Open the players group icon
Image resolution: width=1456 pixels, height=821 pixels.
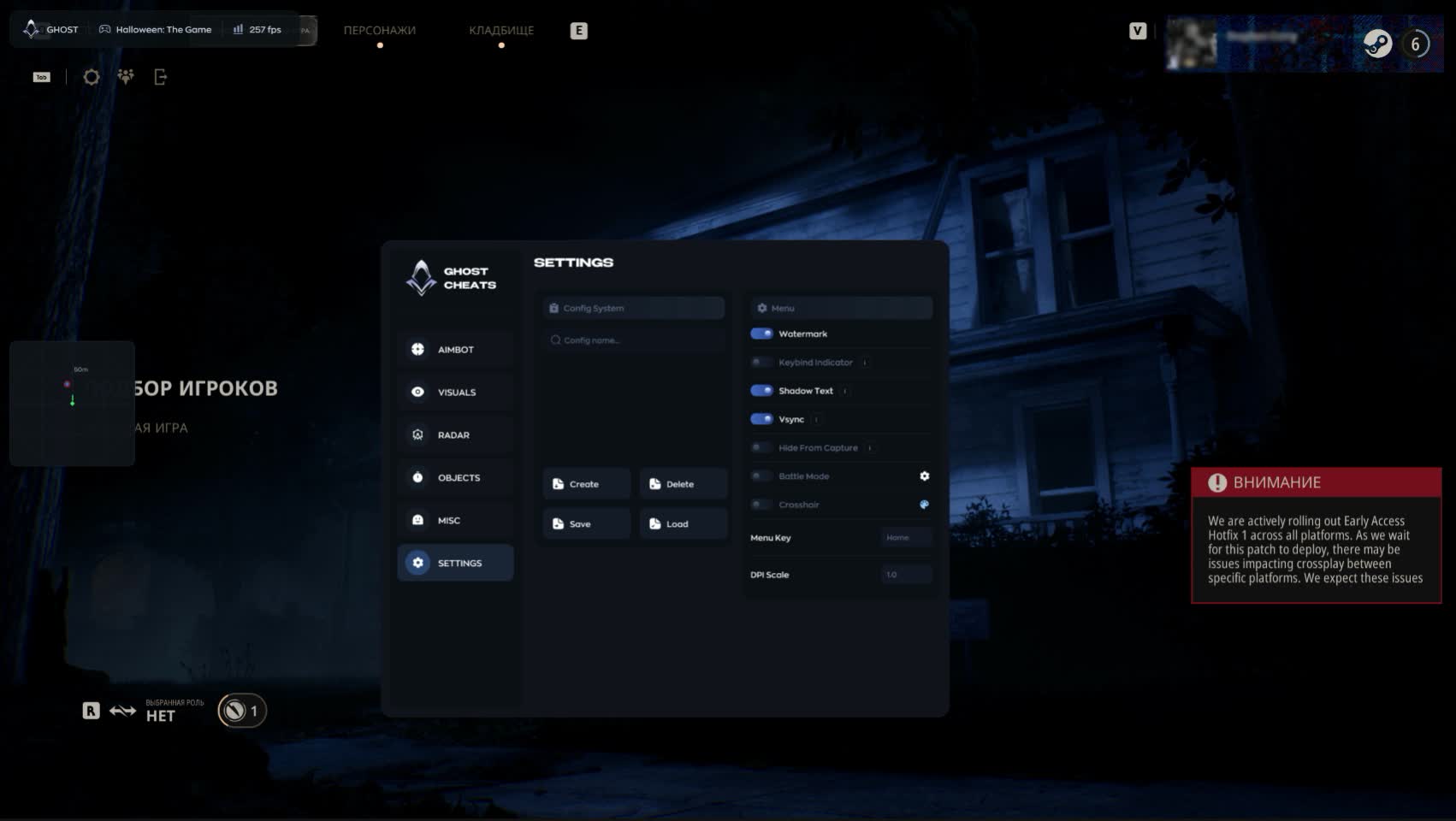pyautogui.click(x=126, y=77)
